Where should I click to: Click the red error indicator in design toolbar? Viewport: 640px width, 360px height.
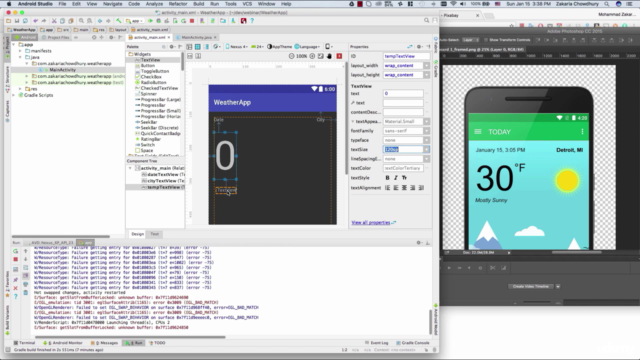pos(339,56)
